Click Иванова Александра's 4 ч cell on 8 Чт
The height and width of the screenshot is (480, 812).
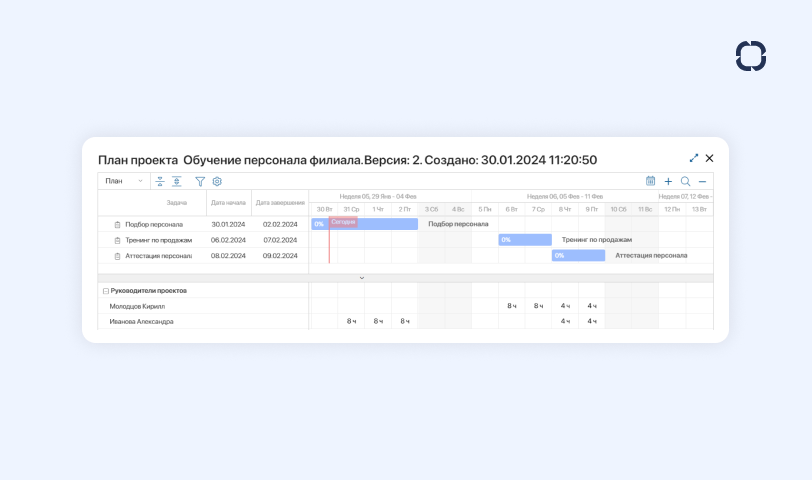[565, 322]
